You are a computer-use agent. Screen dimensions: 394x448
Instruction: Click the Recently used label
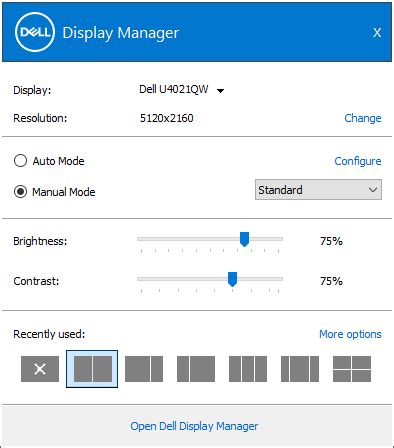coord(49,334)
